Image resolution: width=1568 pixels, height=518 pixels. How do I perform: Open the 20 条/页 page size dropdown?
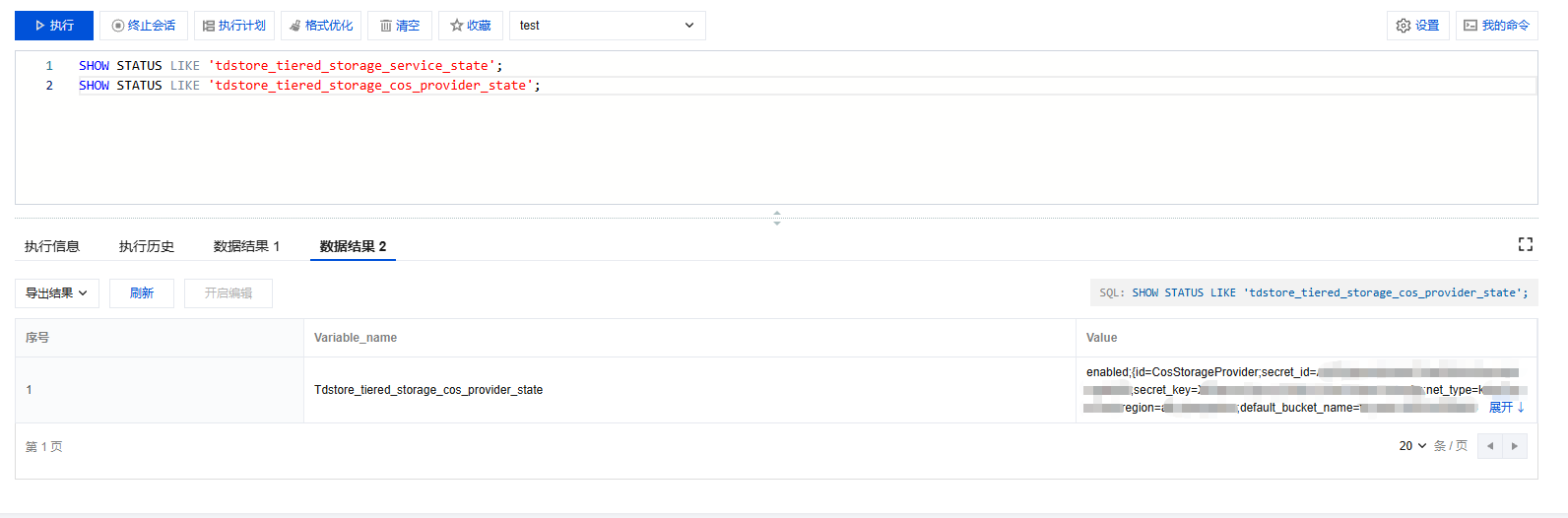[x=1412, y=446]
